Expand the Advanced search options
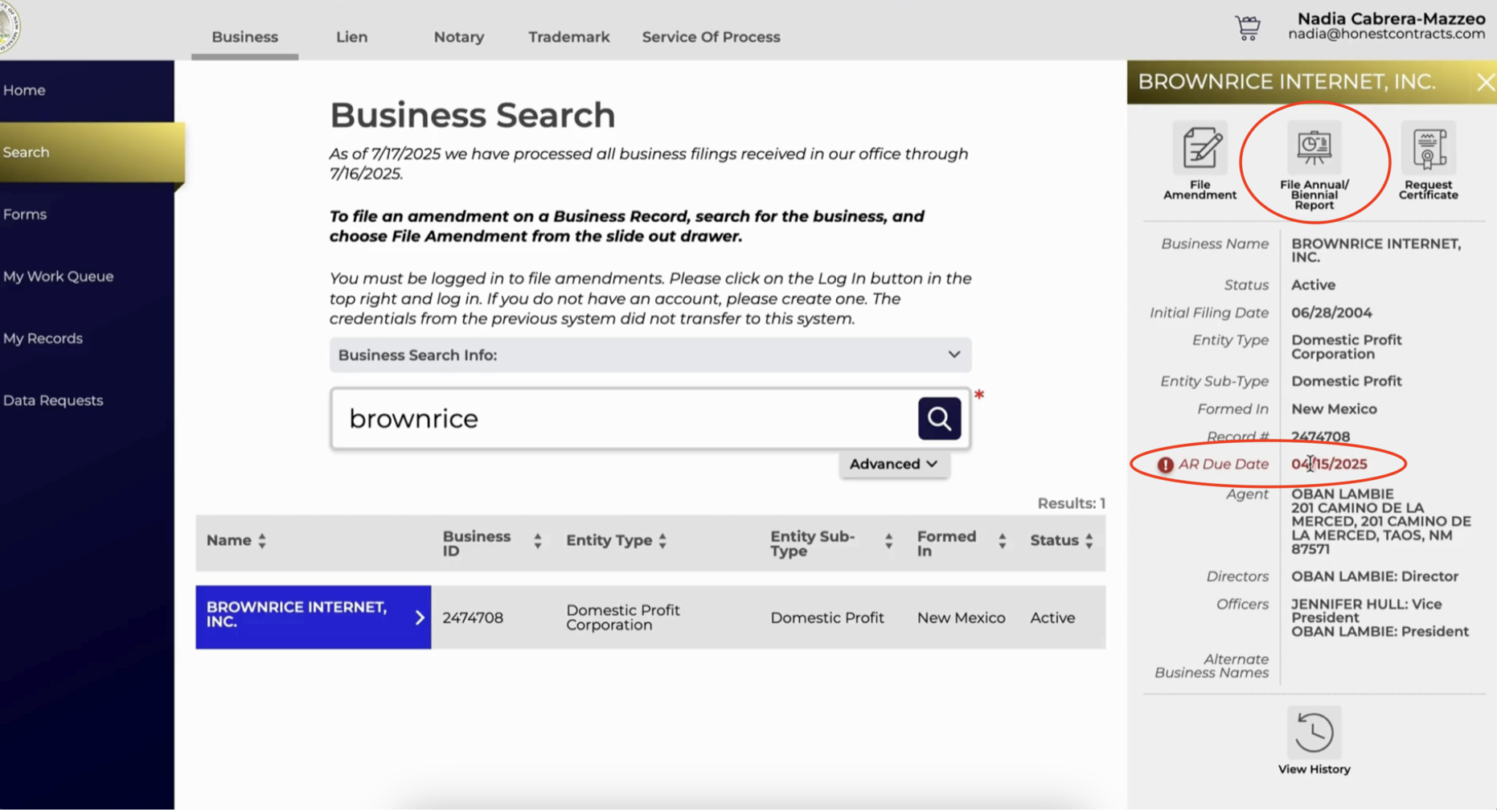The image size is (1497, 812). point(893,464)
